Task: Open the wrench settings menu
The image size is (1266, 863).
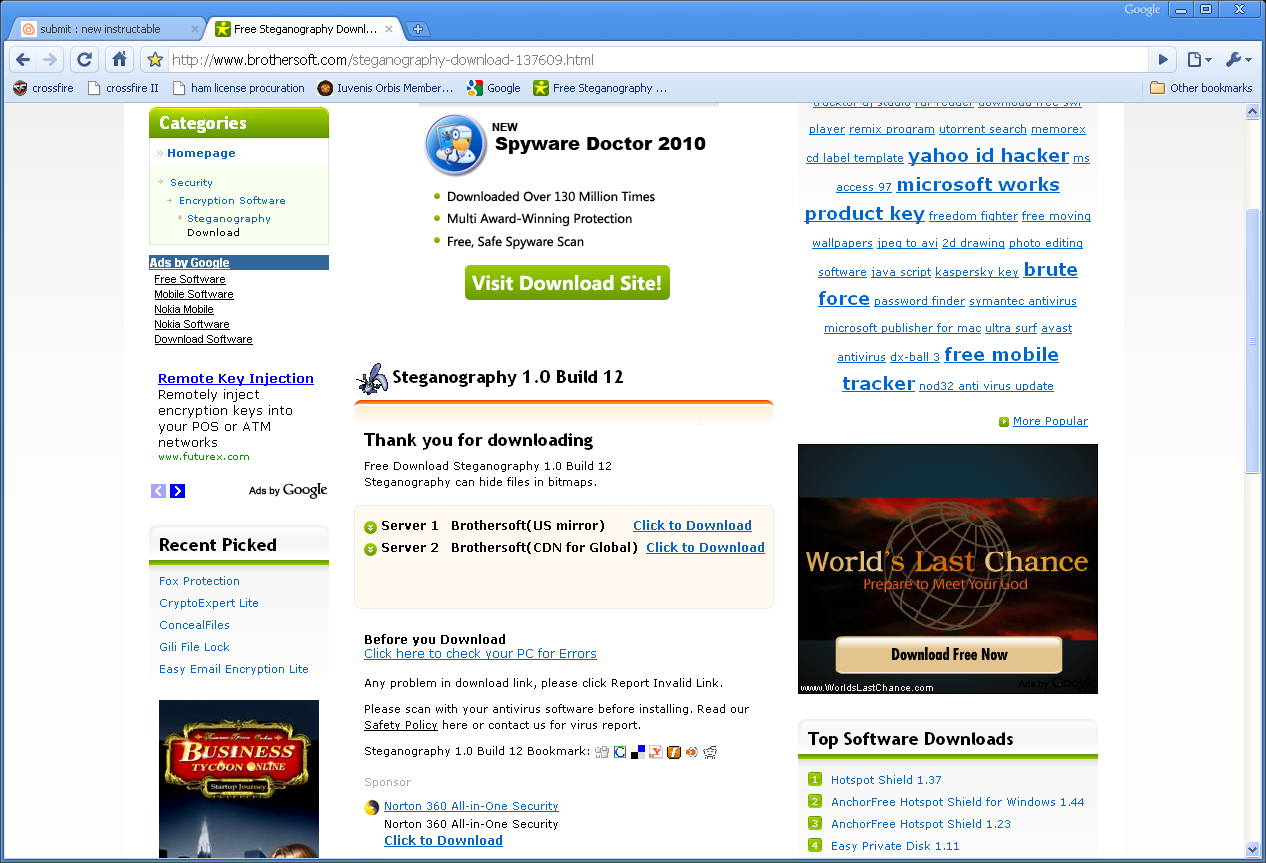Action: [1237, 60]
